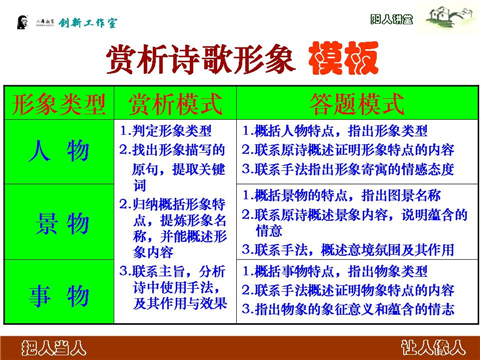
Task: Click the 让人像人 footer text
Action: point(433,347)
